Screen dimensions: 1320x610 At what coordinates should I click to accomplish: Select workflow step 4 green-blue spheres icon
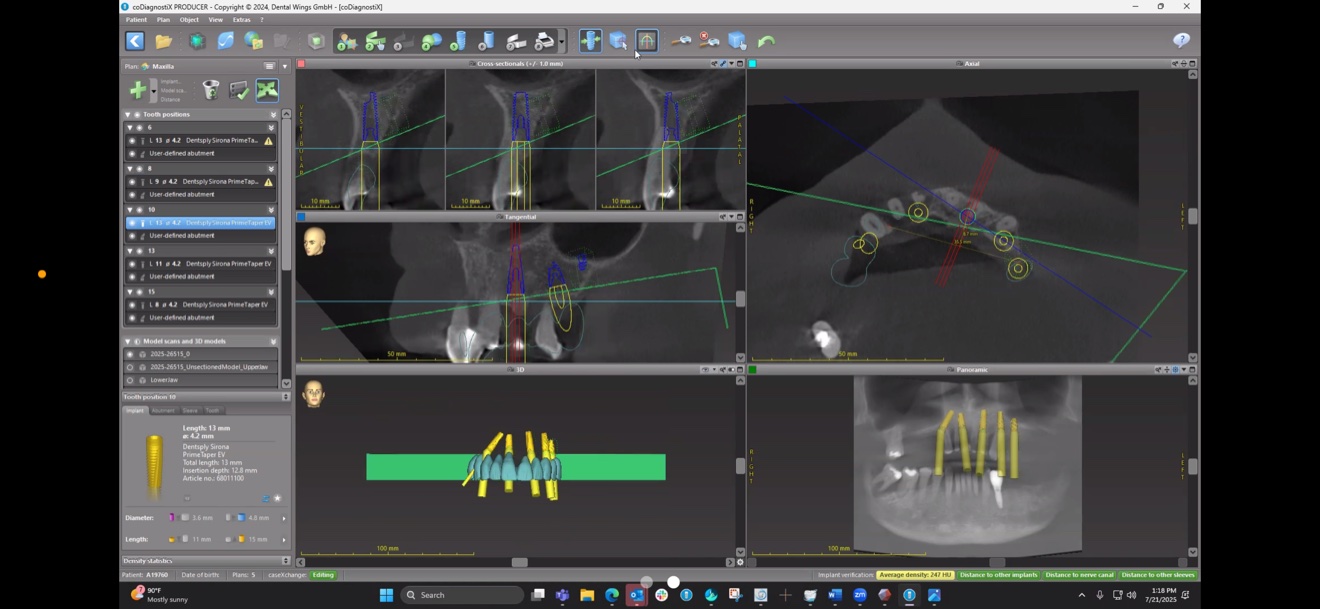[431, 41]
